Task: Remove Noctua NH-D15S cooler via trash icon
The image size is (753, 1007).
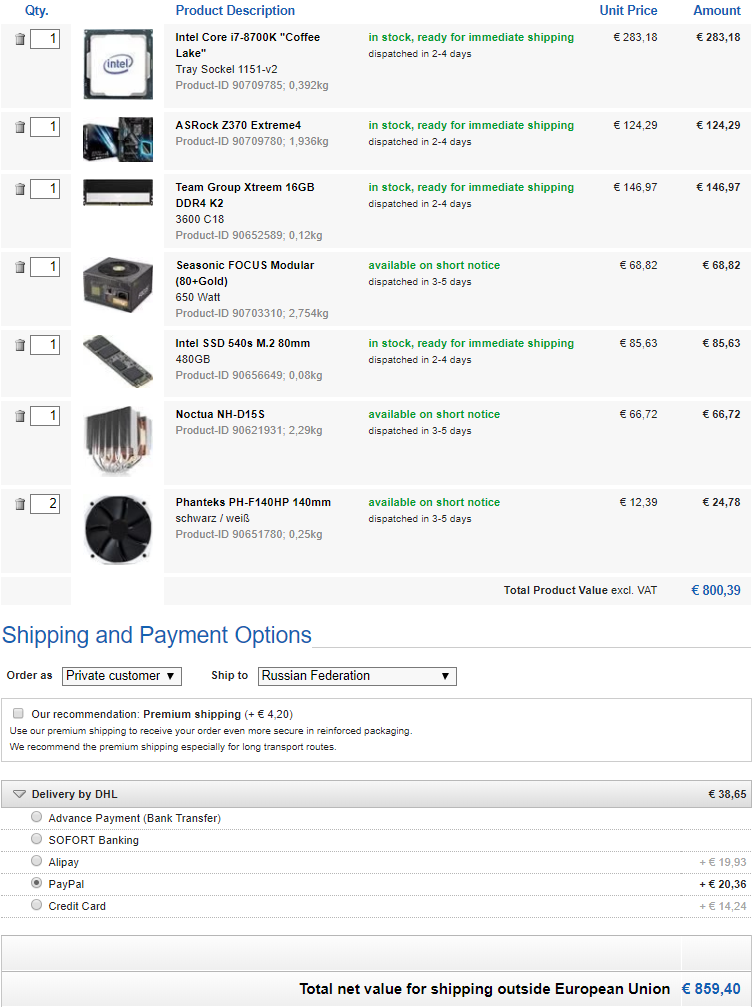Action: (20, 416)
